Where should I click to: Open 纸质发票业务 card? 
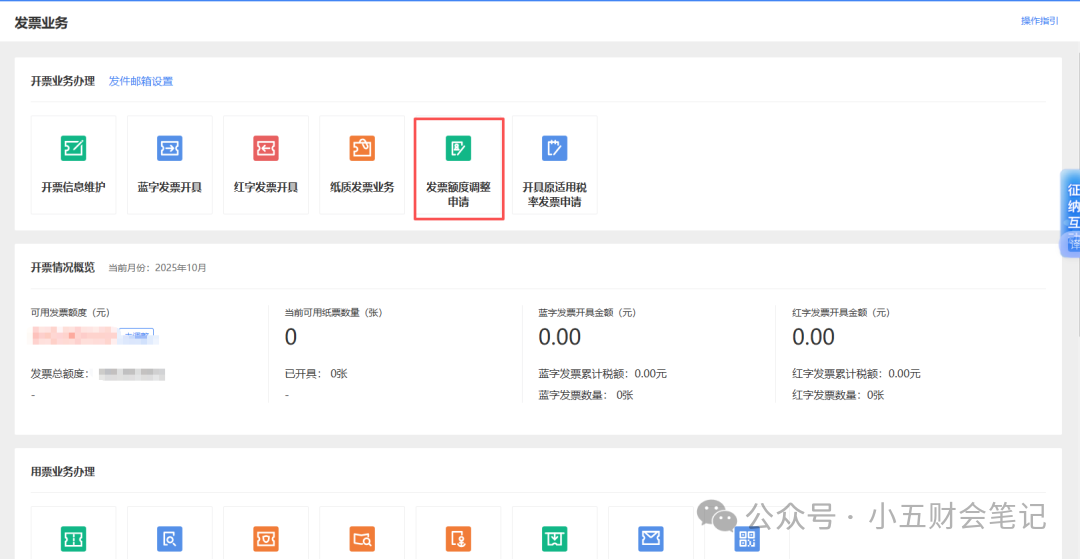tap(362, 165)
